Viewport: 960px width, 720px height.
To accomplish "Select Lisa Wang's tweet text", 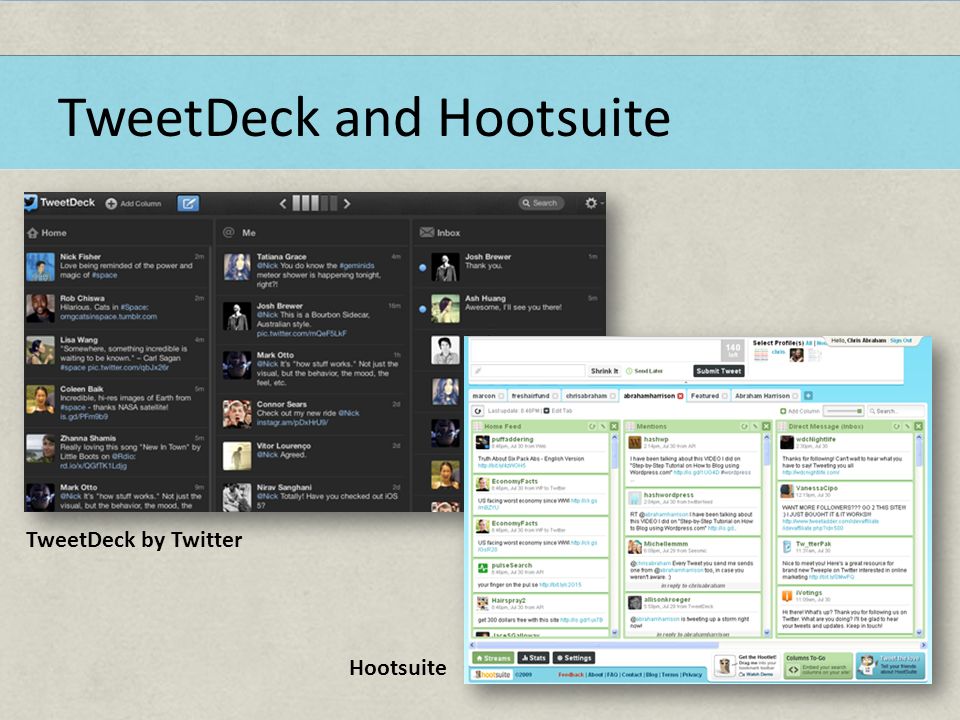I will click(x=124, y=358).
